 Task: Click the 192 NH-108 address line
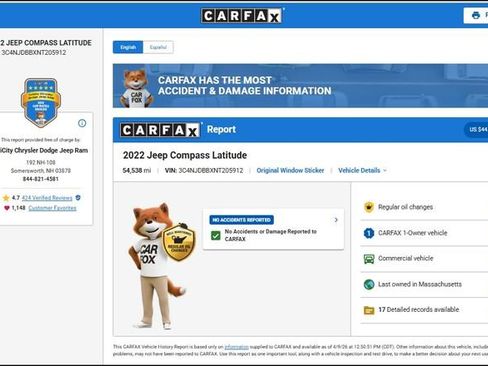(x=41, y=162)
